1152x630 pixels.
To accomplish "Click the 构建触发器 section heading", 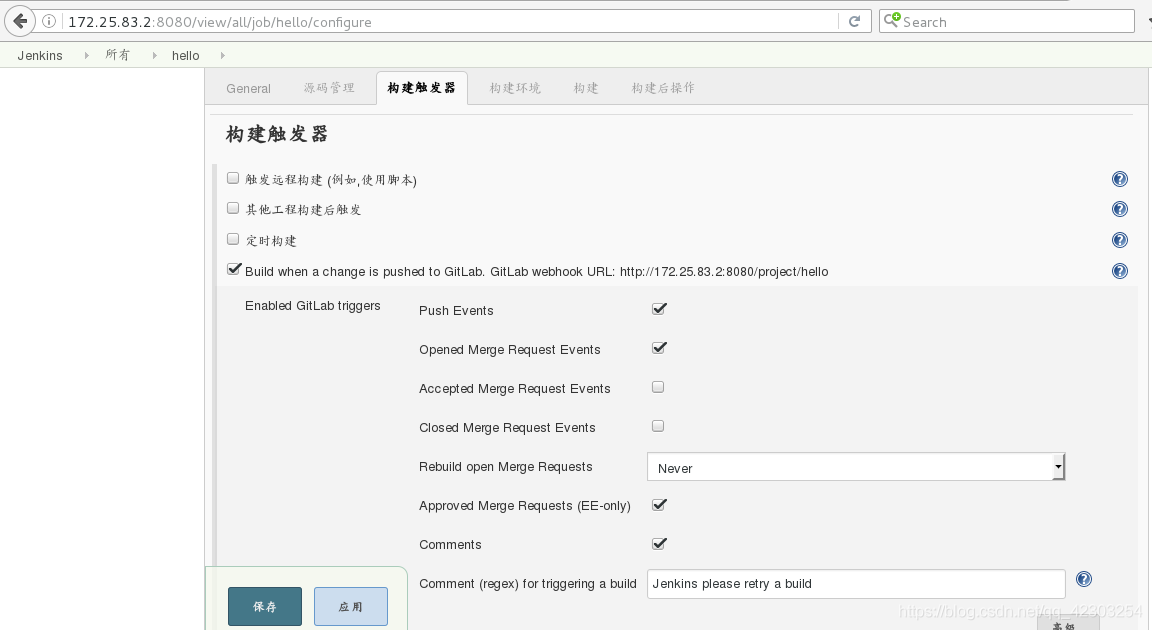I will point(277,134).
